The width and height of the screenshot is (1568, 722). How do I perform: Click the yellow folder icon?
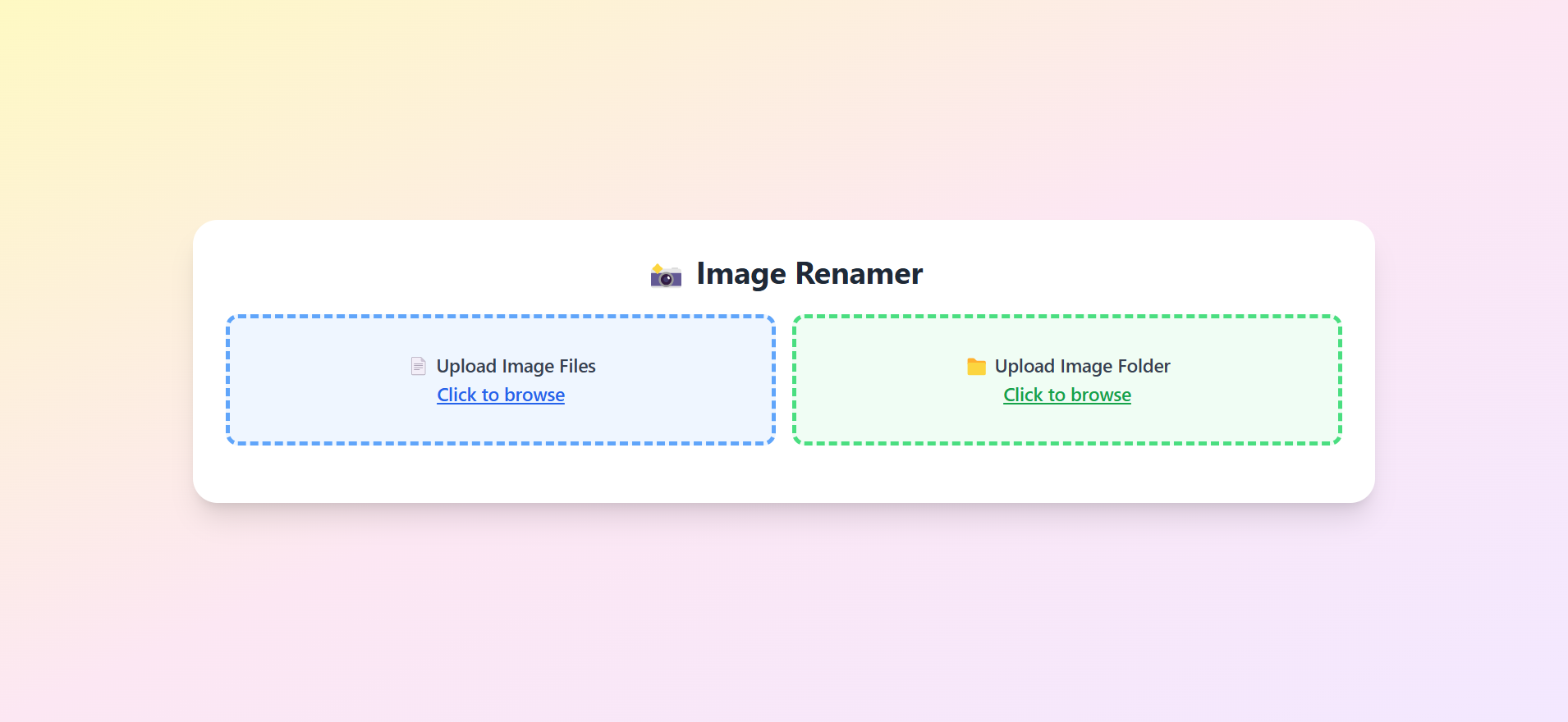976,366
